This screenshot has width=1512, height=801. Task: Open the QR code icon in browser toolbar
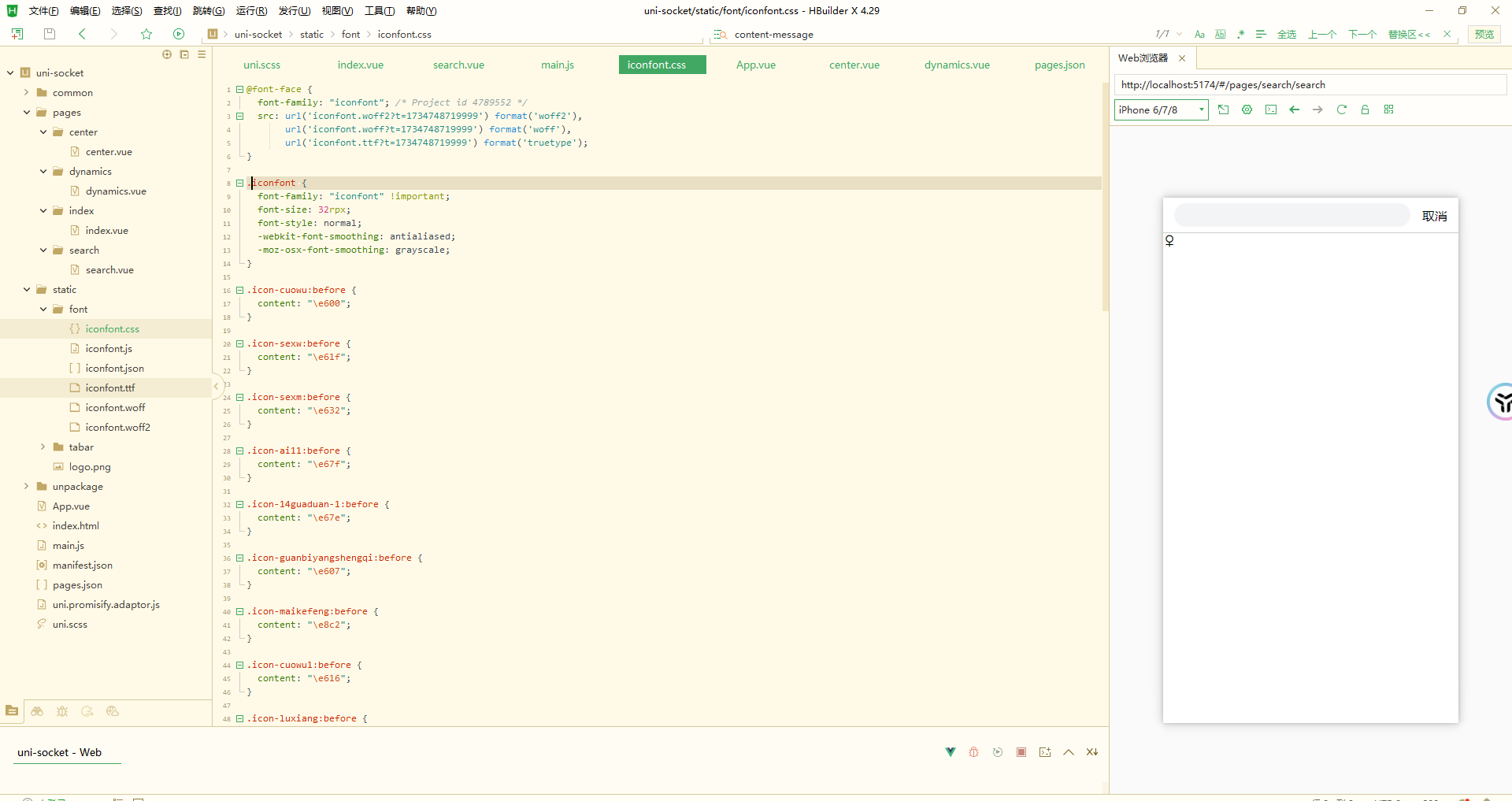pyautogui.click(x=1389, y=109)
